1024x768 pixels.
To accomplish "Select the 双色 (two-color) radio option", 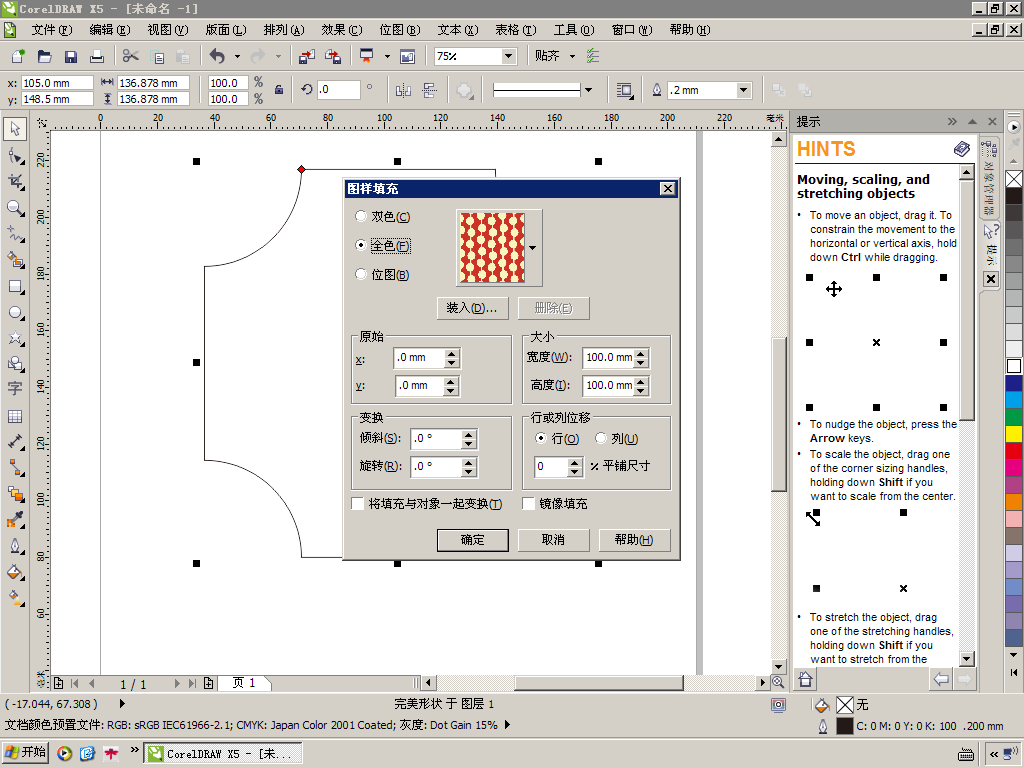I will pyautogui.click(x=361, y=216).
